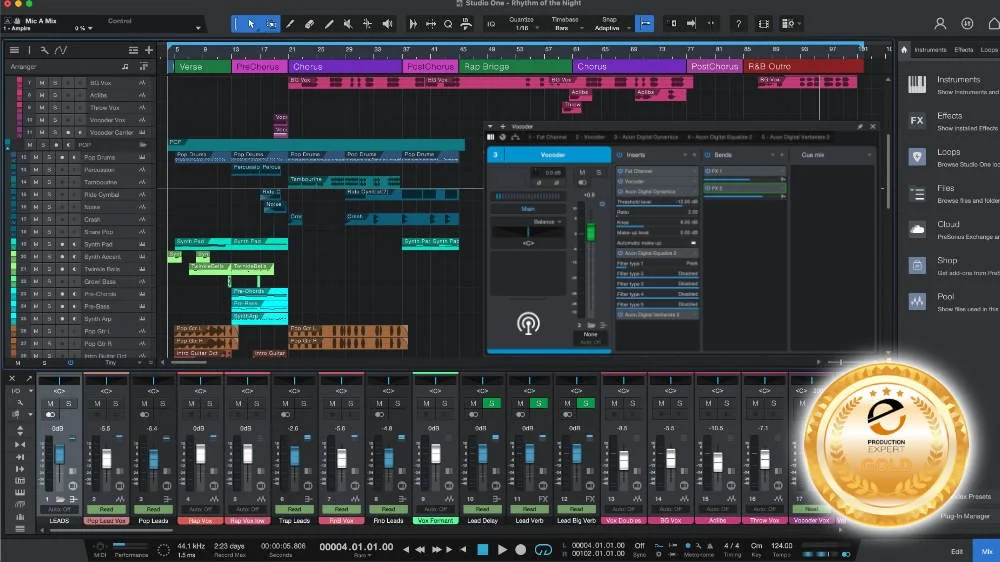The image size is (1000, 562).
Task: Open the track list menu icon
Action: [14, 50]
